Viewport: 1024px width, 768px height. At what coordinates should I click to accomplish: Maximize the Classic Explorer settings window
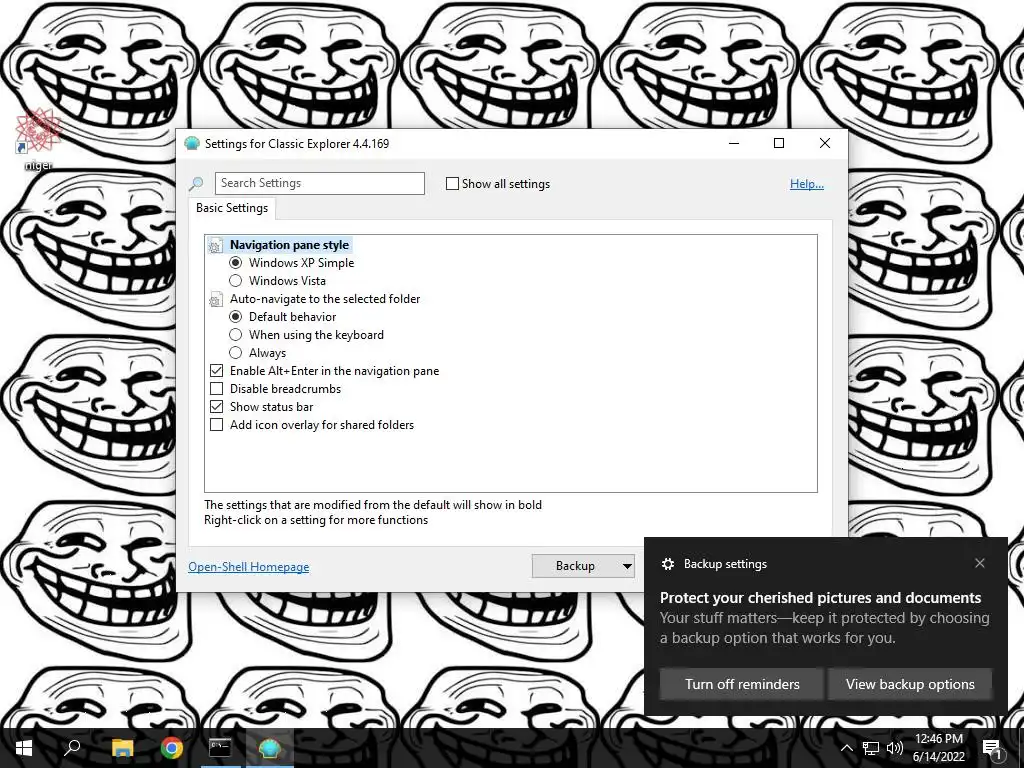pos(778,143)
